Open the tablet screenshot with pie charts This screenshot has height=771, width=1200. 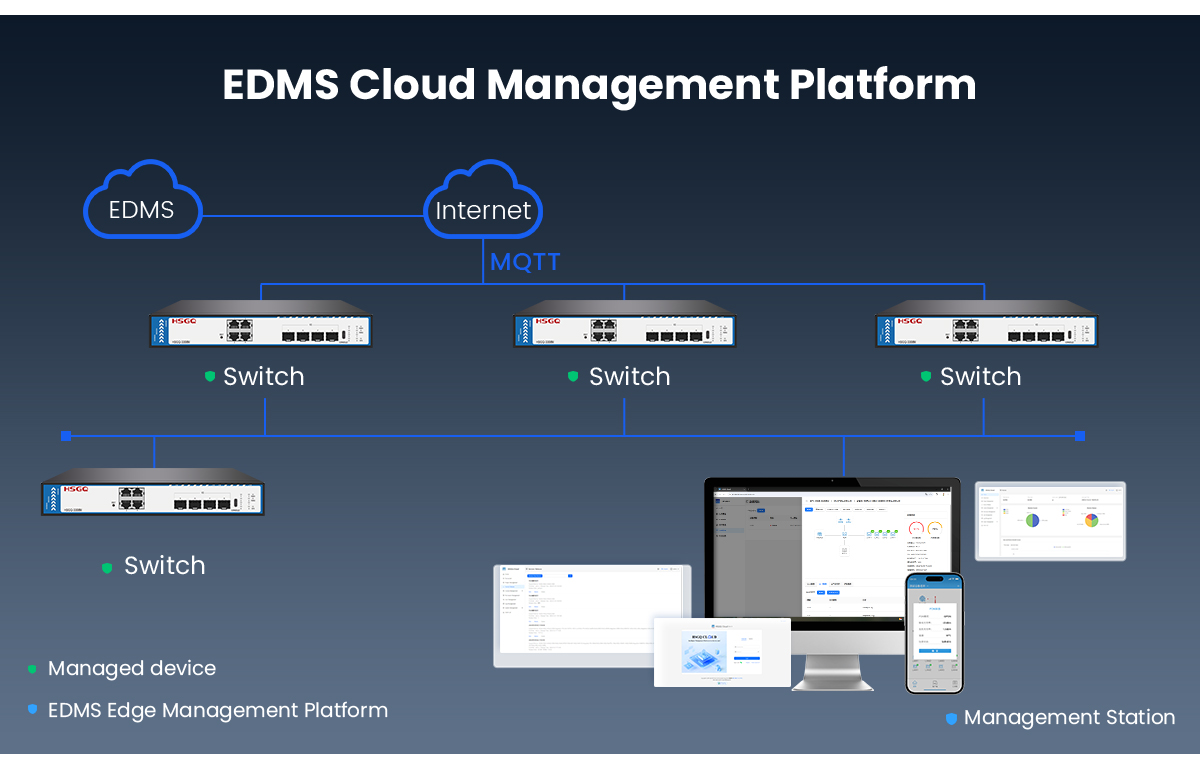coord(1050,521)
